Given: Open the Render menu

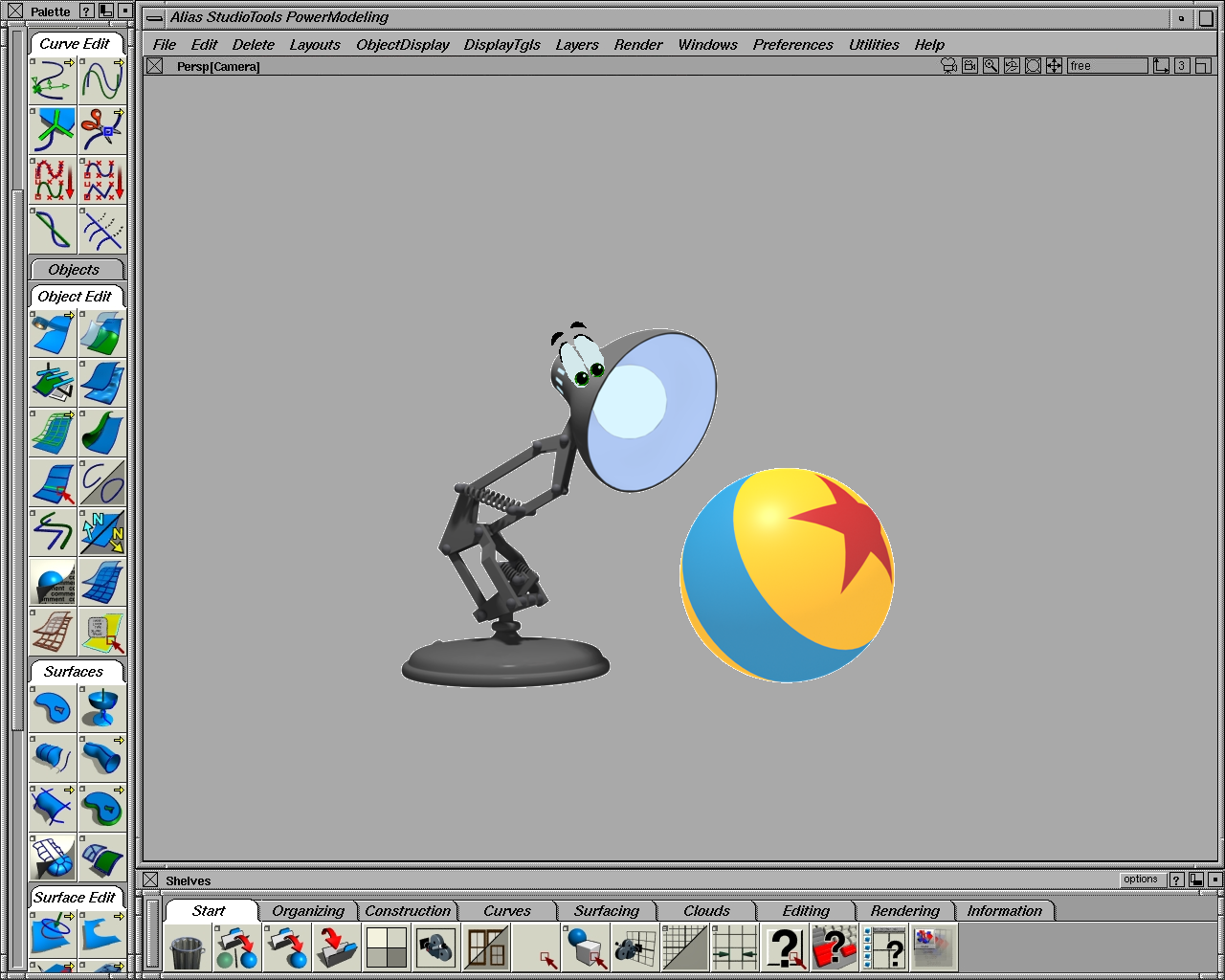Looking at the screenshot, I should 638,45.
